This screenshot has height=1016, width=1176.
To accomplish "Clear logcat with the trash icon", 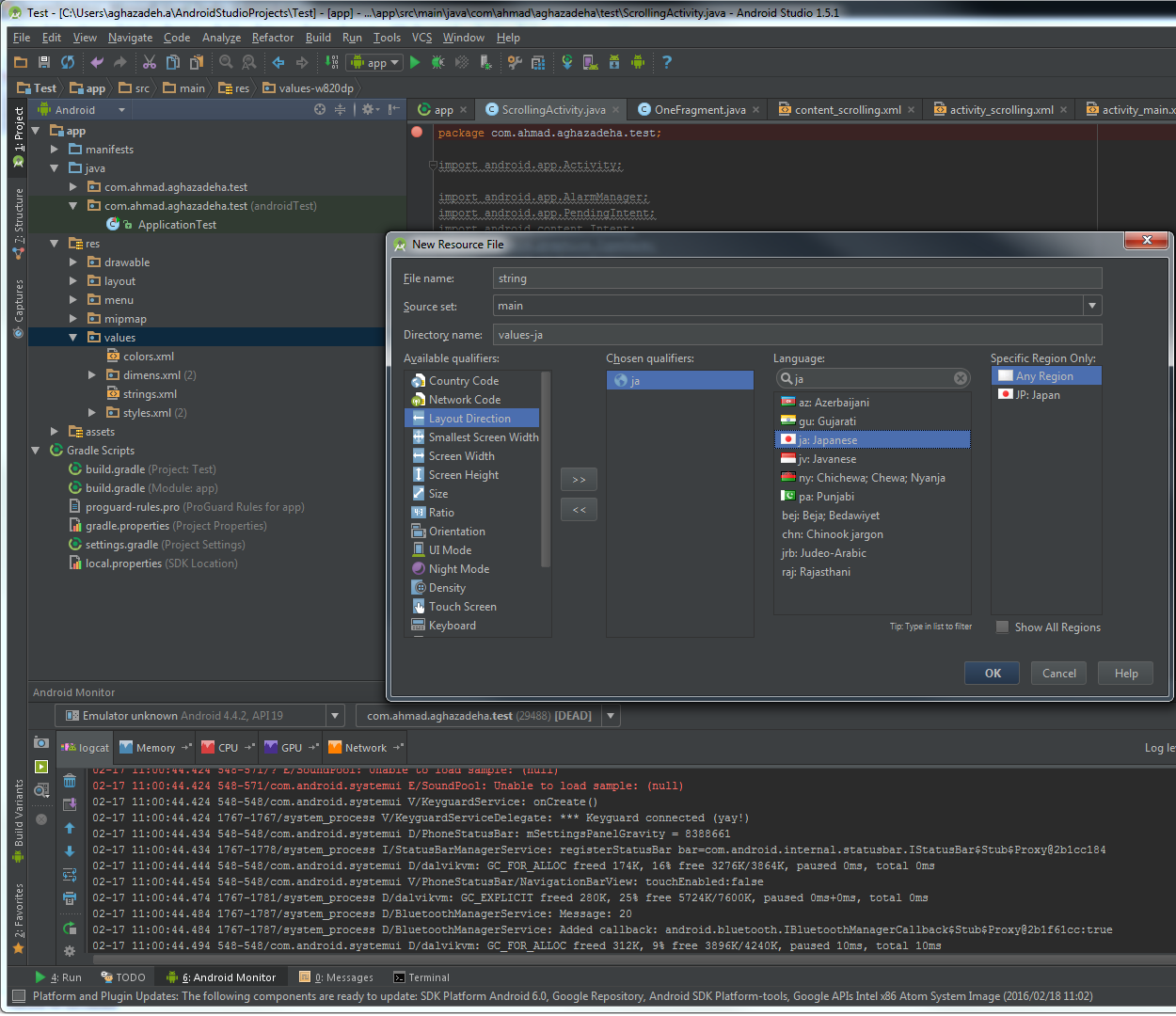I will point(70,781).
